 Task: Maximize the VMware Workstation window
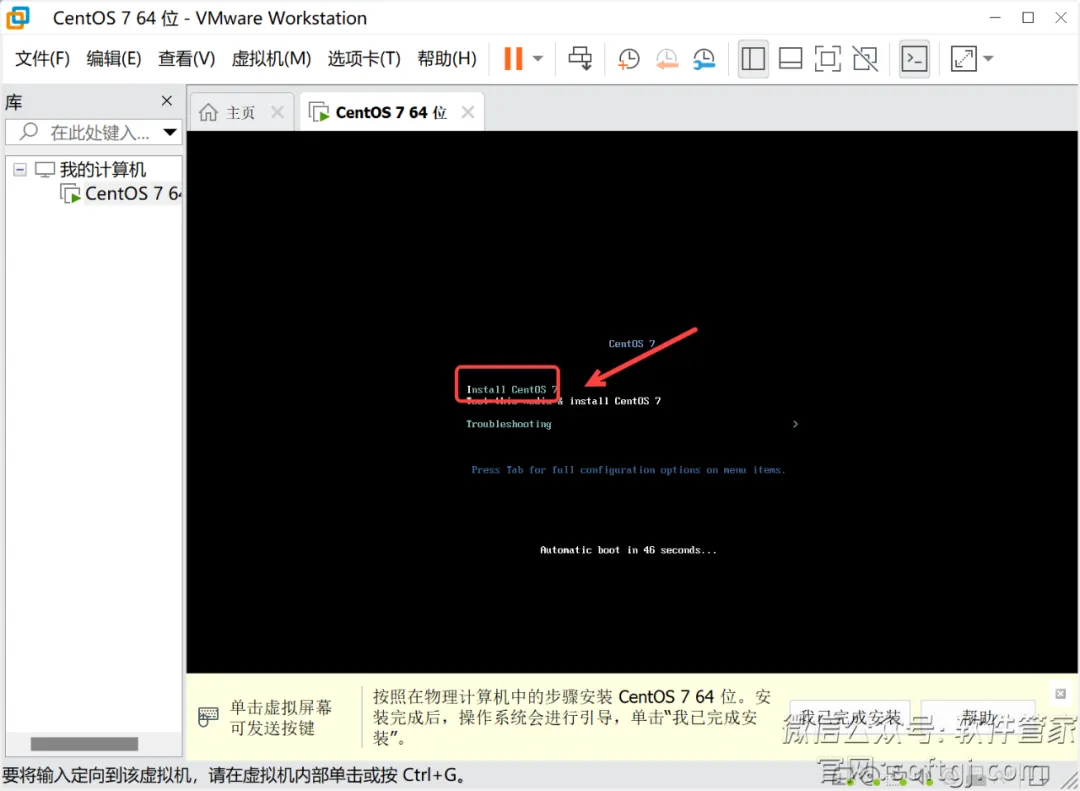1028,18
